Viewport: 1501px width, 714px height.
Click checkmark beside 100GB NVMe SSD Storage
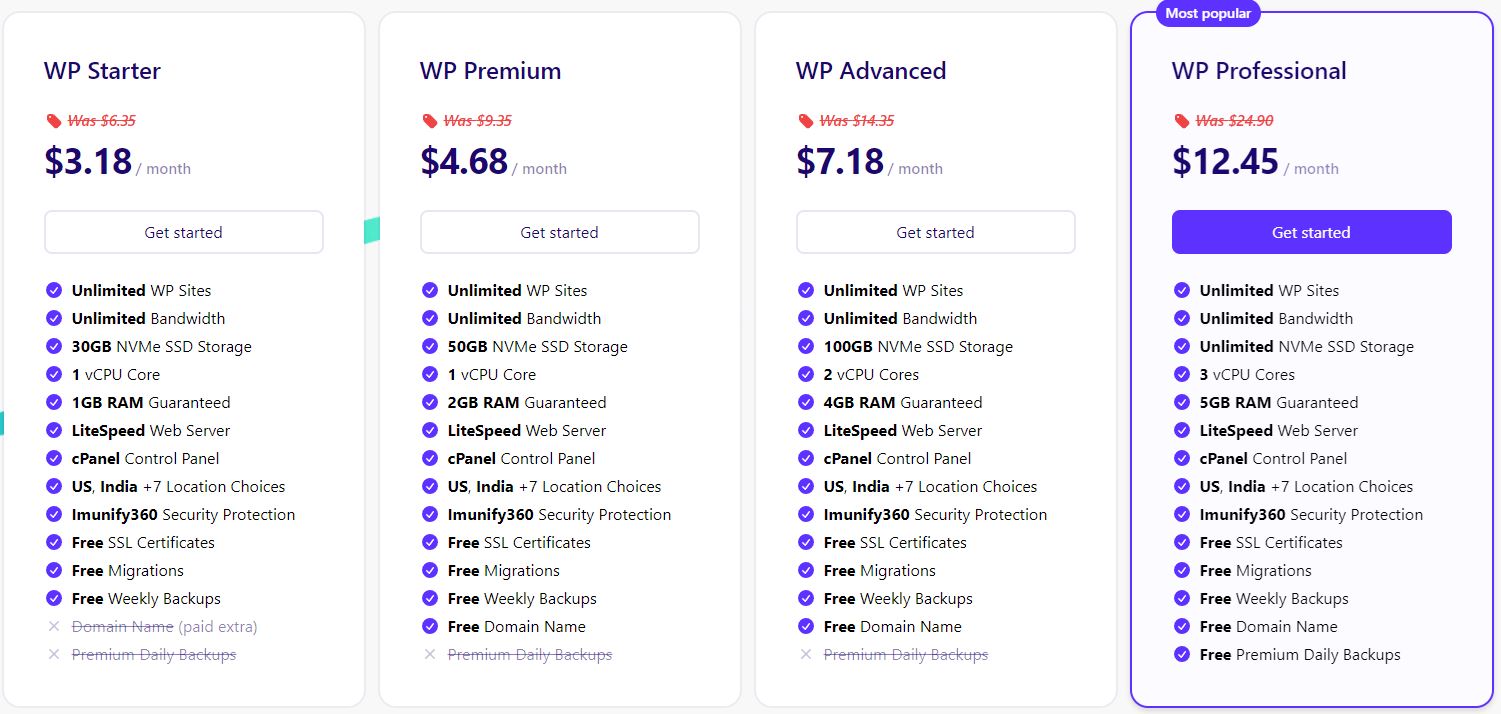[806, 346]
